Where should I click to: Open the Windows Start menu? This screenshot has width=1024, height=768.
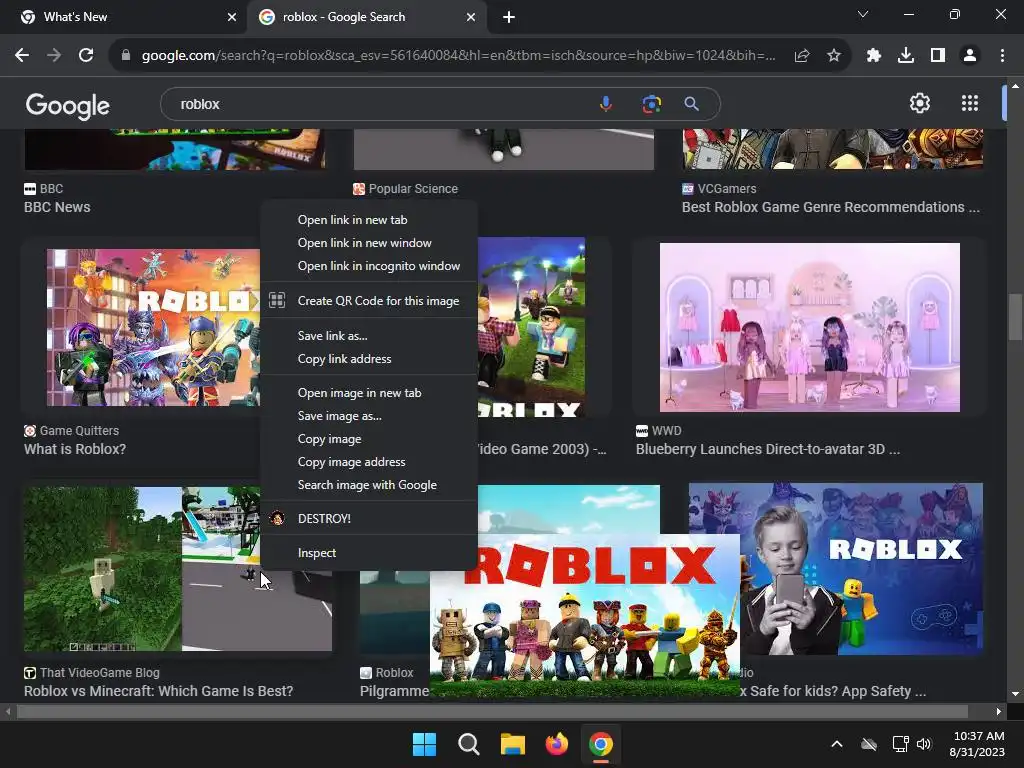(x=424, y=744)
